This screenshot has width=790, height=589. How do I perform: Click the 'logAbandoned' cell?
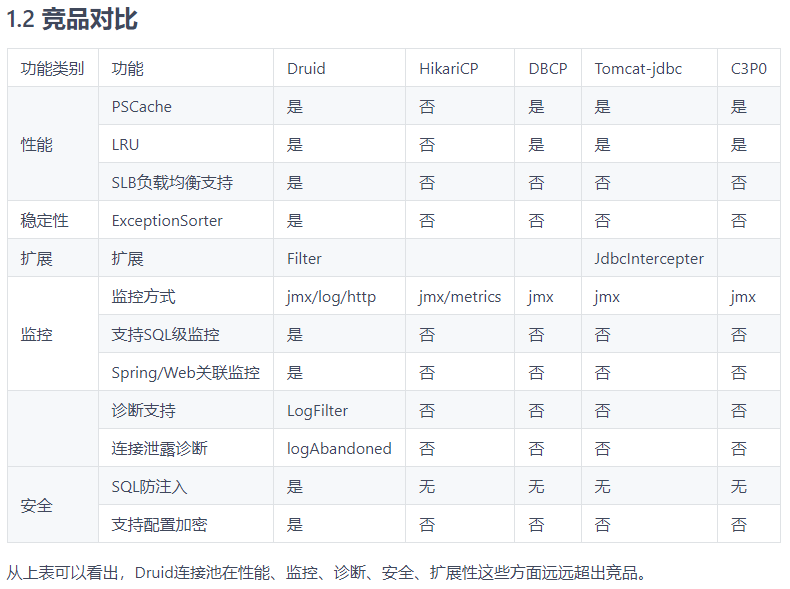click(x=339, y=448)
